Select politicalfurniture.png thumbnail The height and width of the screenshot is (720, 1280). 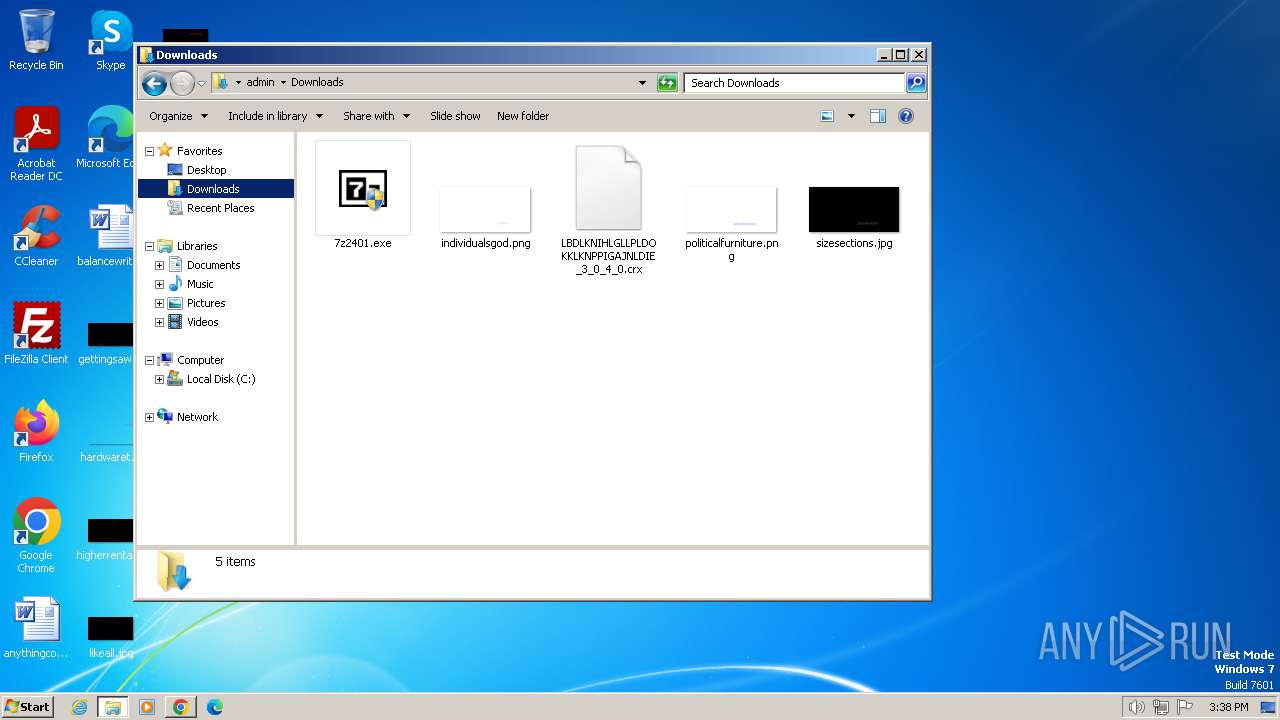(x=731, y=224)
